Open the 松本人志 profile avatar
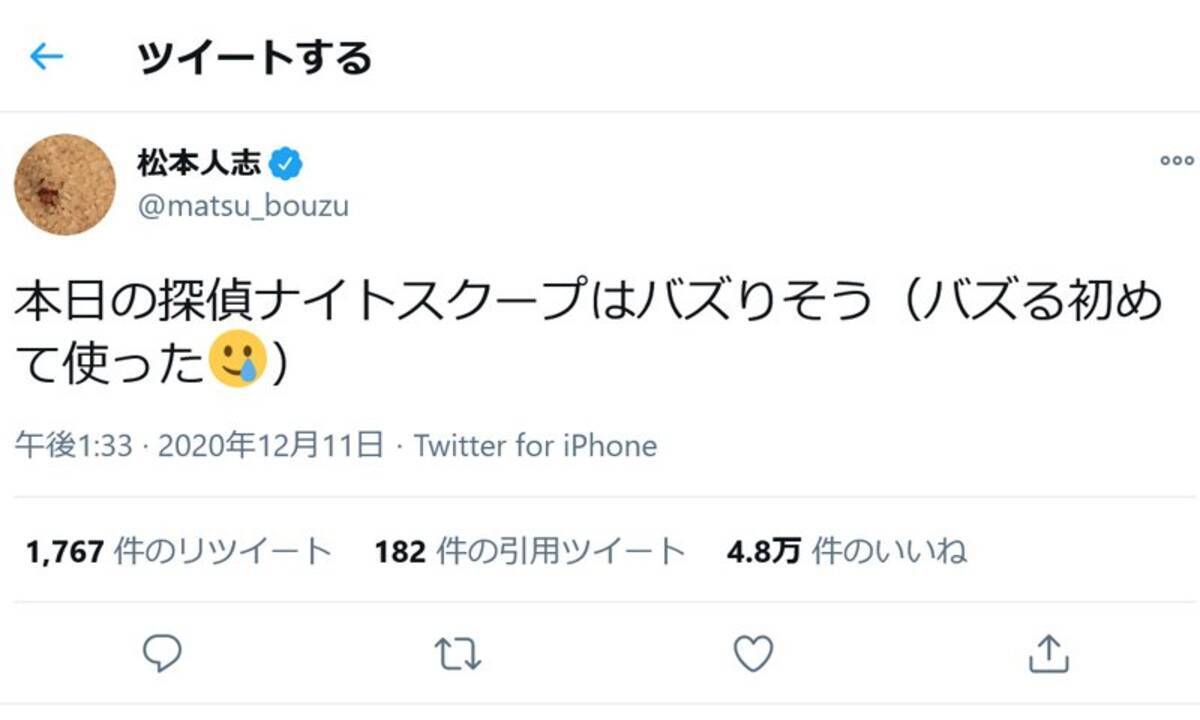The height and width of the screenshot is (720, 1200). tap(65, 184)
